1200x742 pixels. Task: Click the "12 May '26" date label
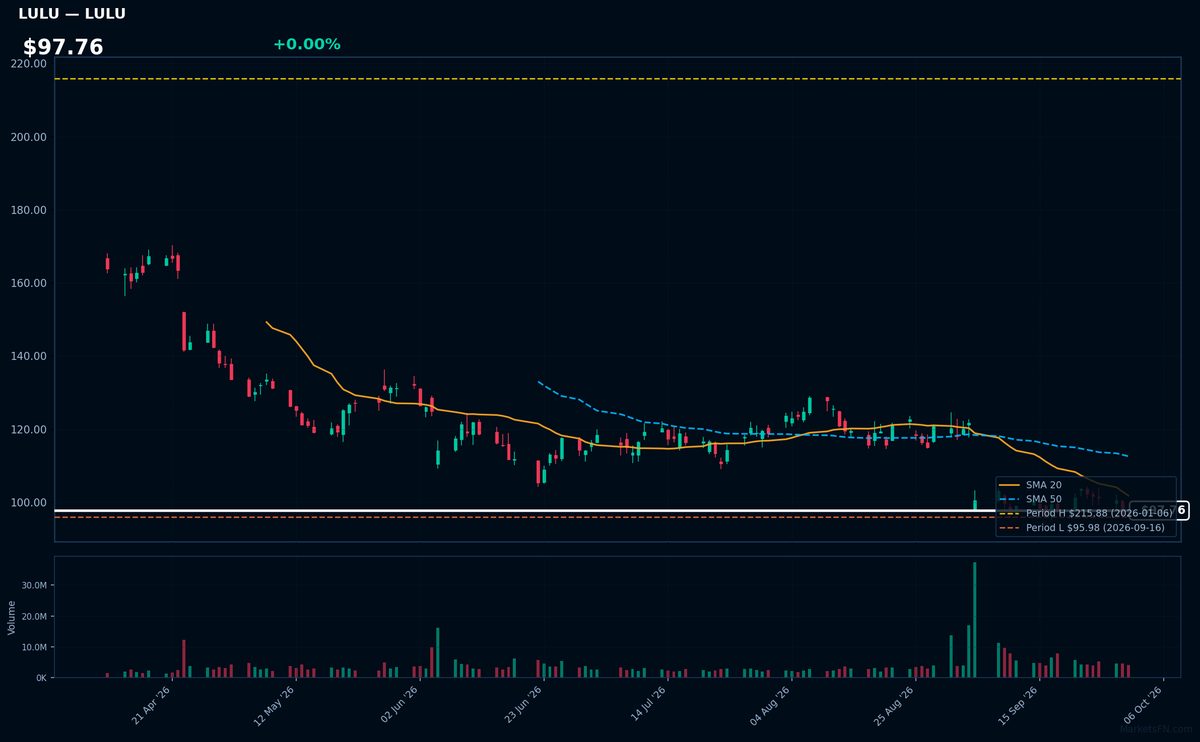(275, 705)
